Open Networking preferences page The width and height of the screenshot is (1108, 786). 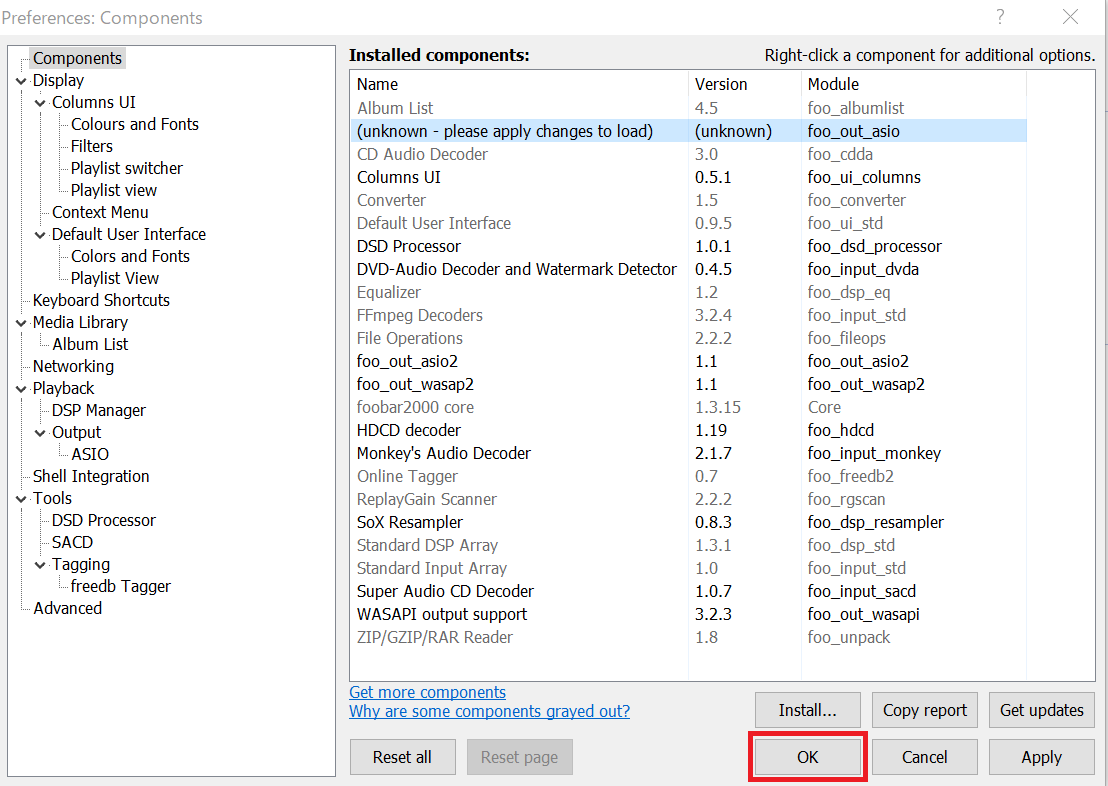tap(73, 366)
